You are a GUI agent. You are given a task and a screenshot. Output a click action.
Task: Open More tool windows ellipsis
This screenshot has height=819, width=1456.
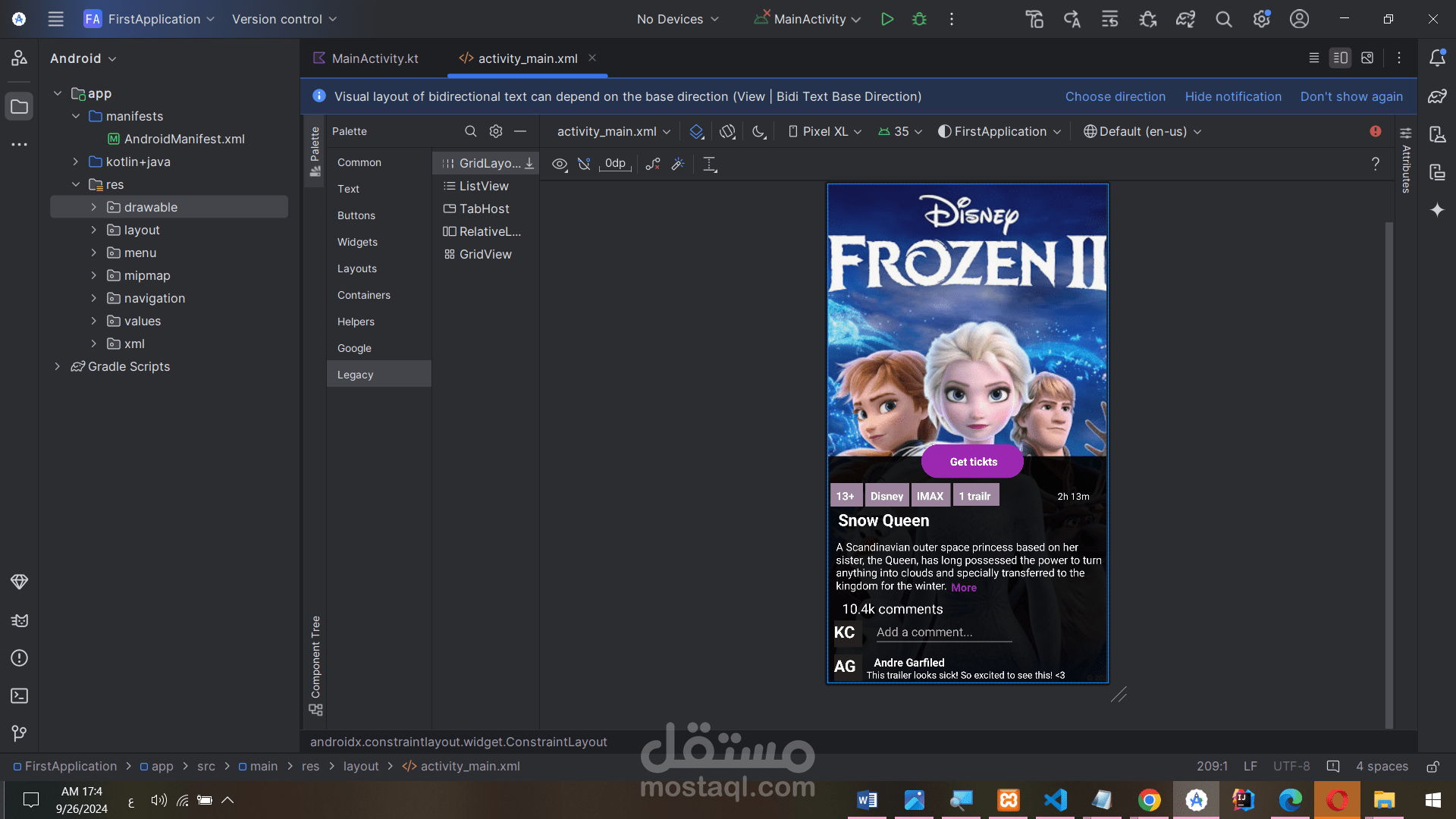click(x=19, y=144)
